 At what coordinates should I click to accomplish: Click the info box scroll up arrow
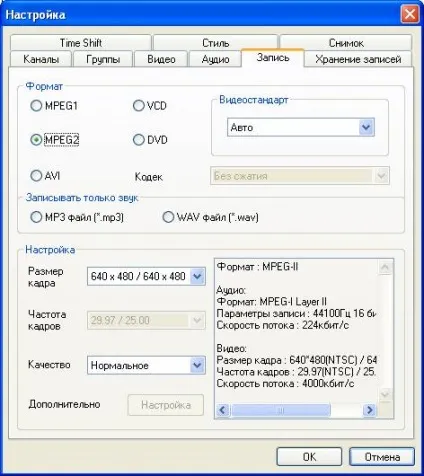tap(385, 267)
